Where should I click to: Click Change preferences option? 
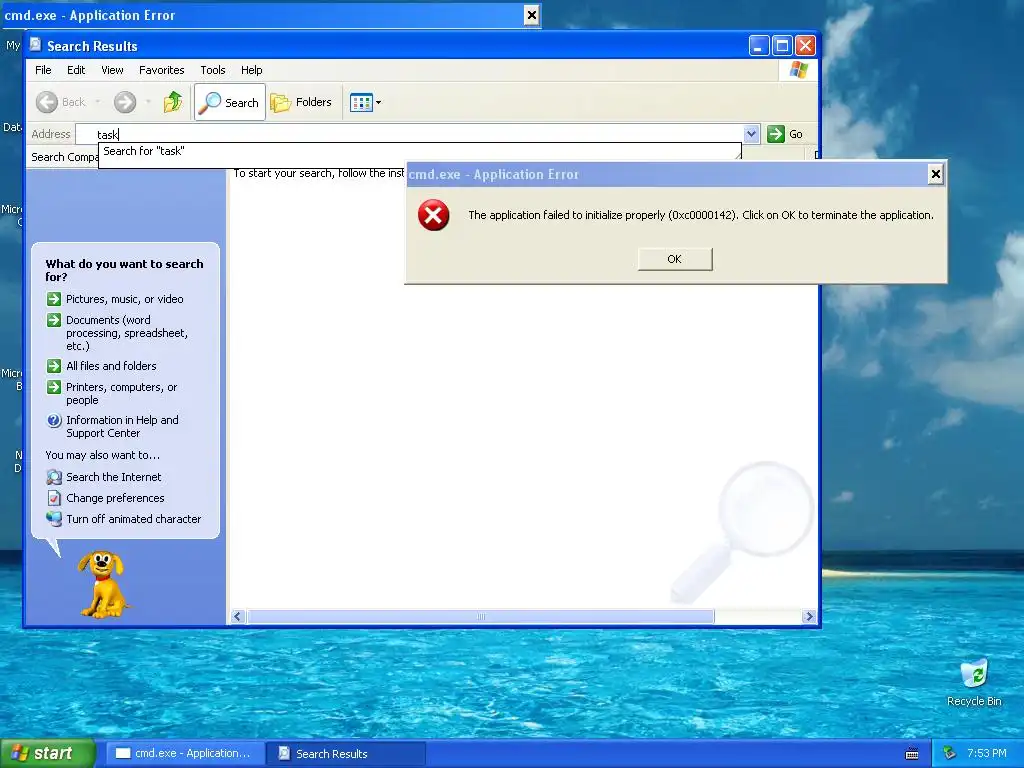pyautogui.click(x=115, y=498)
